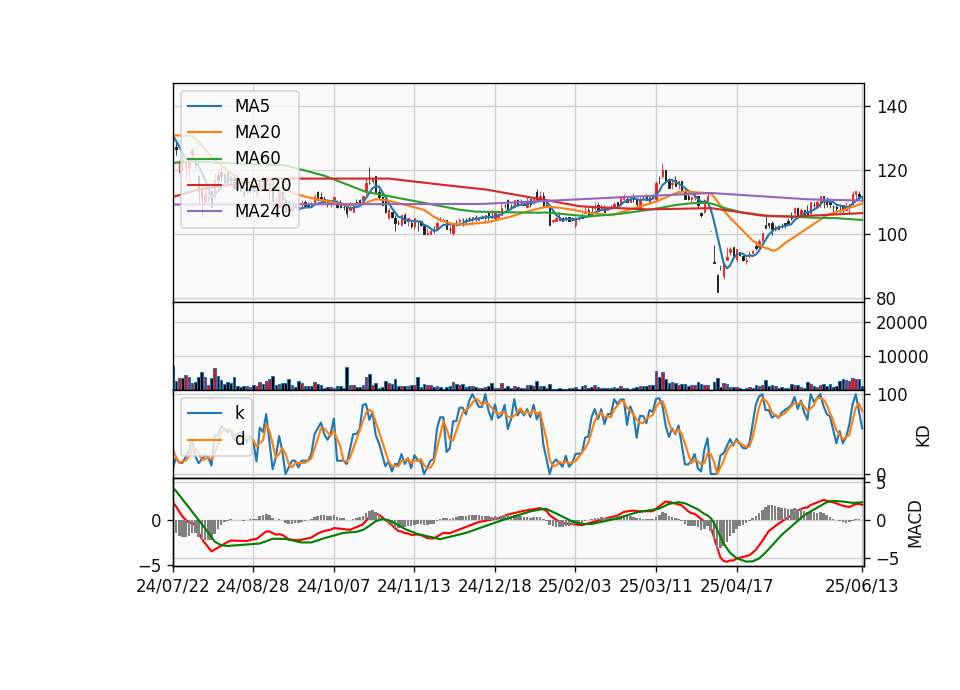
Task: Click the 24/07/22 date axis label
Action: [x=173, y=586]
